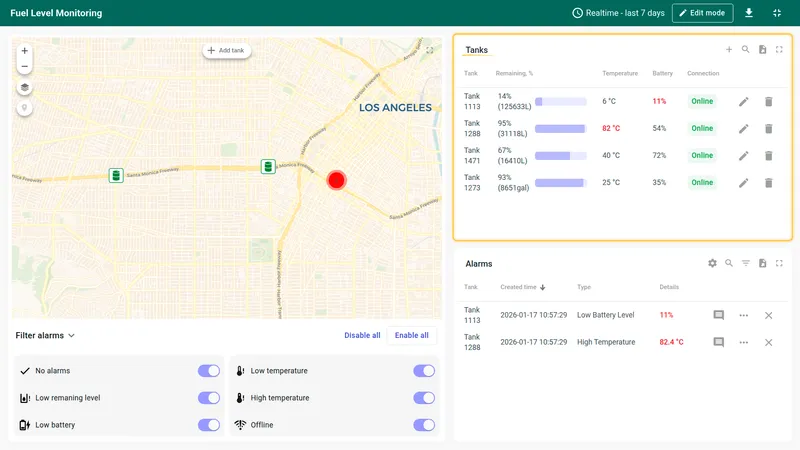Click Enable all alarms filters

411,335
